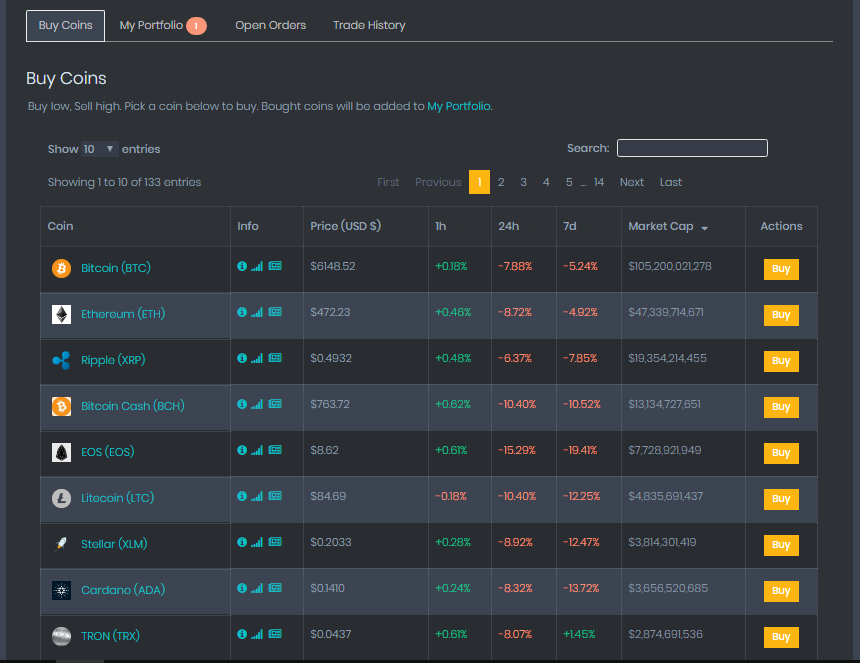Screen dimensions: 860x664
Task: Switch to the Open Orders tab
Action: (x=270, y=26)
